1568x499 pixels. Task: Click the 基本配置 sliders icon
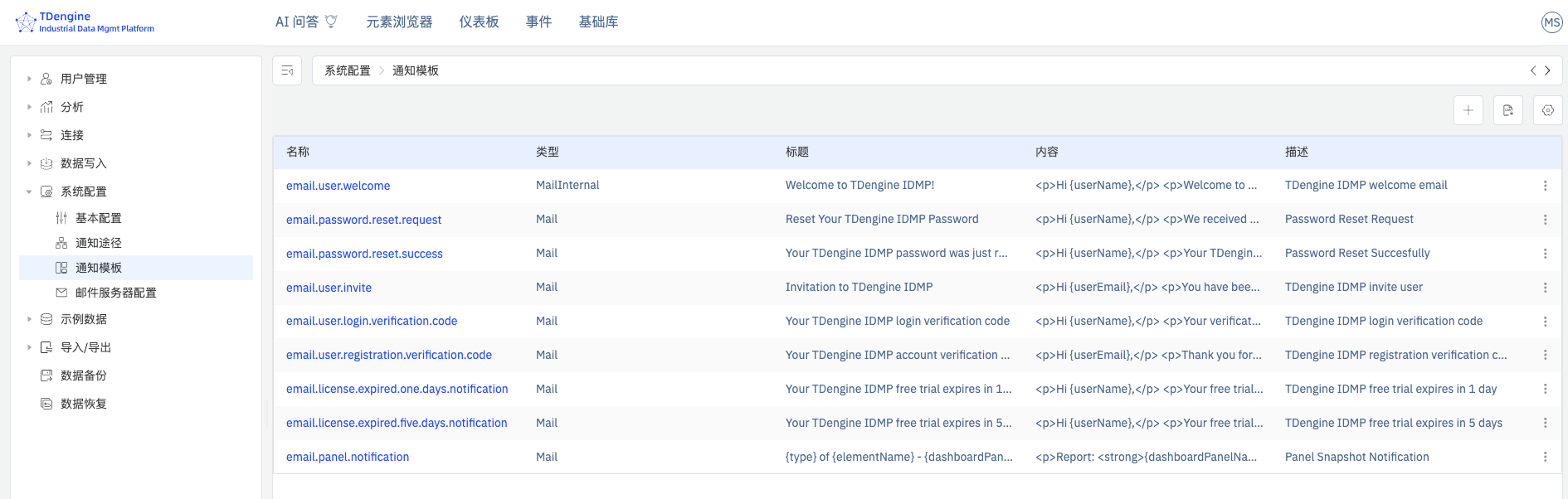[x=61, y=218]
